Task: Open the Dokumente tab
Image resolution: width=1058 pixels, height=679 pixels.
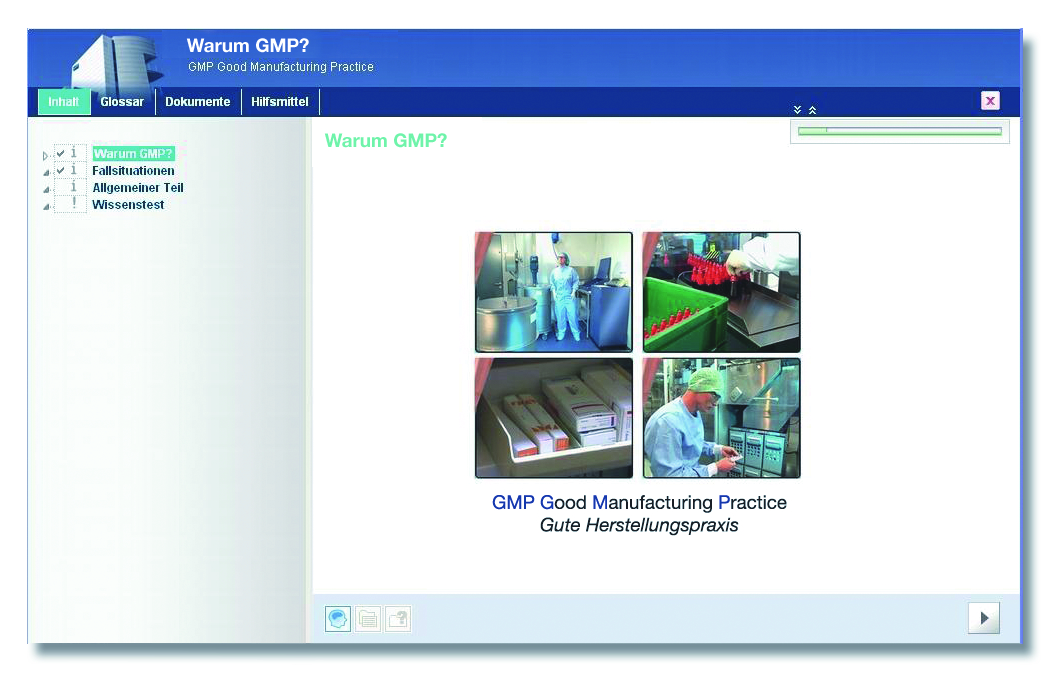Action: tap(197, 102)
